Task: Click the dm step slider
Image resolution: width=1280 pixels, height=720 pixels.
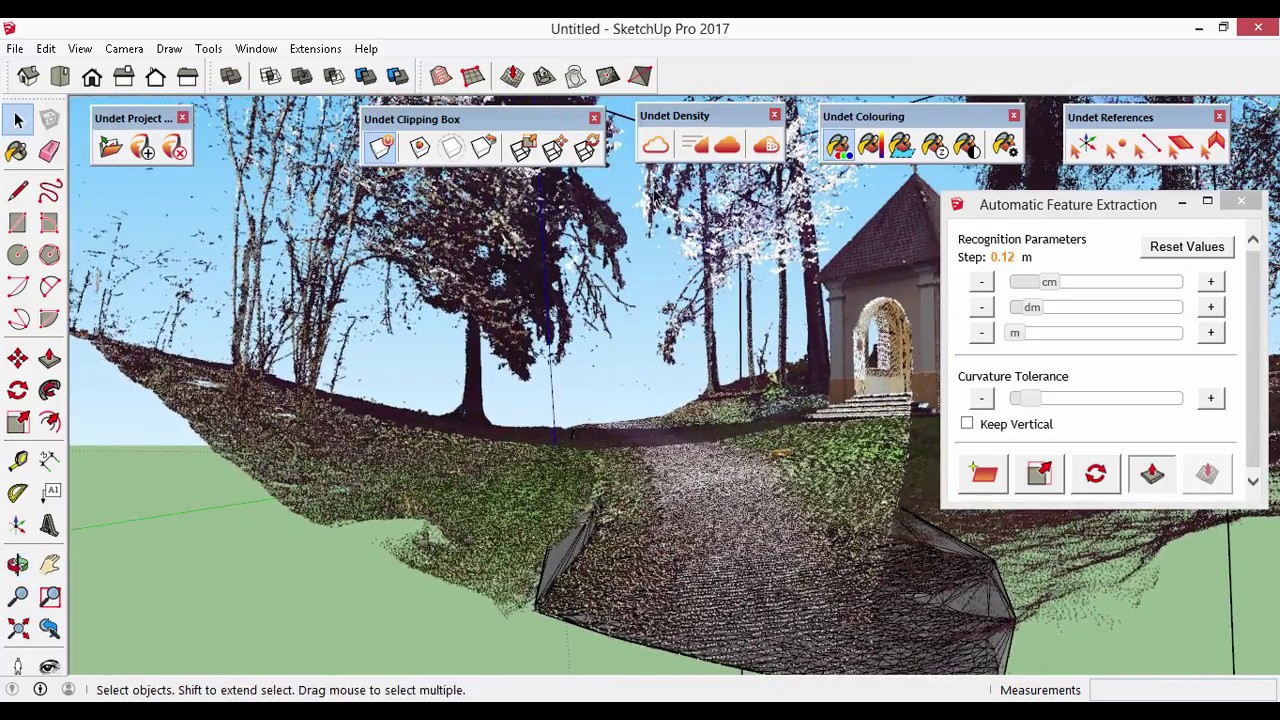Action: pyautogui.click(x=1096, y=307)
